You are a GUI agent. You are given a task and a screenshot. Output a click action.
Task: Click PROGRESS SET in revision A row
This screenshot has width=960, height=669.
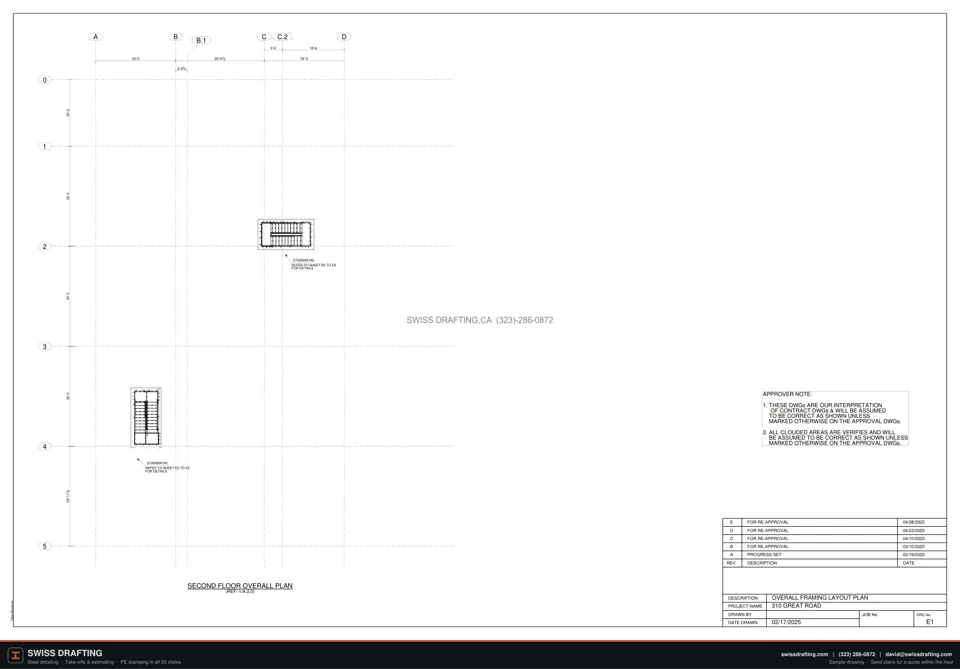coord(764,555)
